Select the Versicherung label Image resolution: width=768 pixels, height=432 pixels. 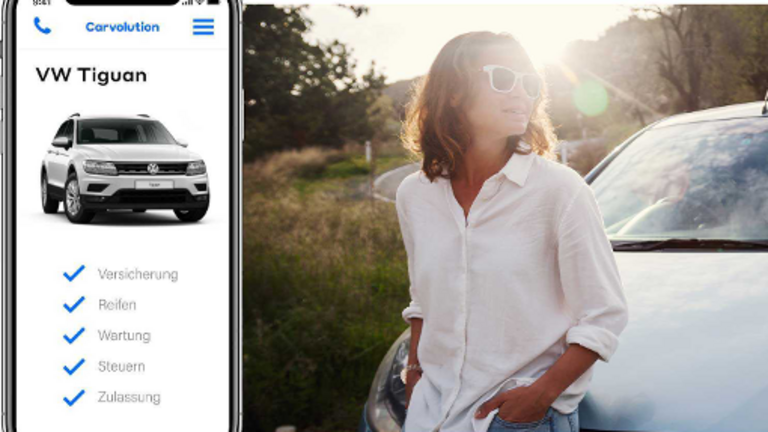click(x=138, y=274)
